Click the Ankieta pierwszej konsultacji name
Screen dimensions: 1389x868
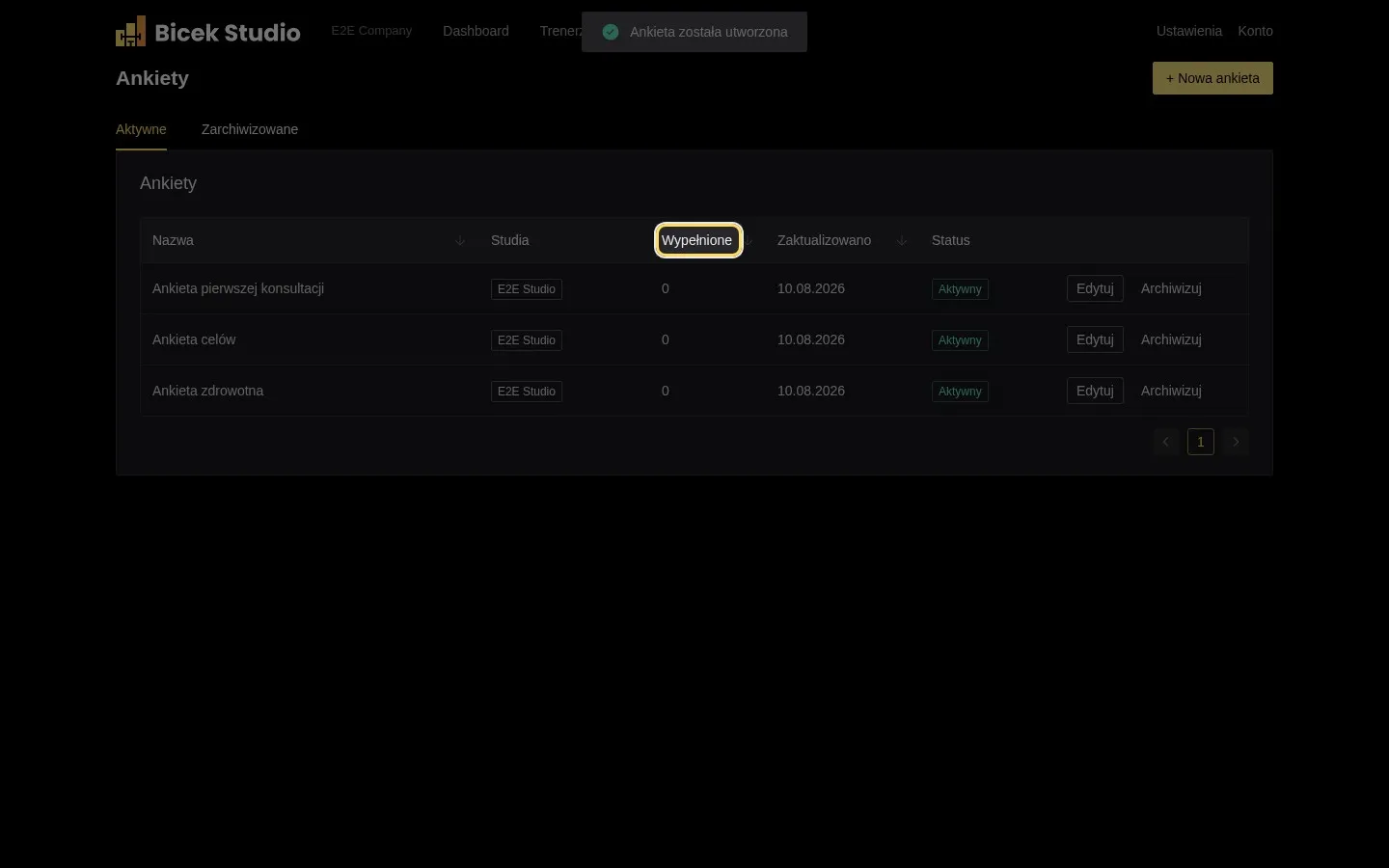[238, 288]
